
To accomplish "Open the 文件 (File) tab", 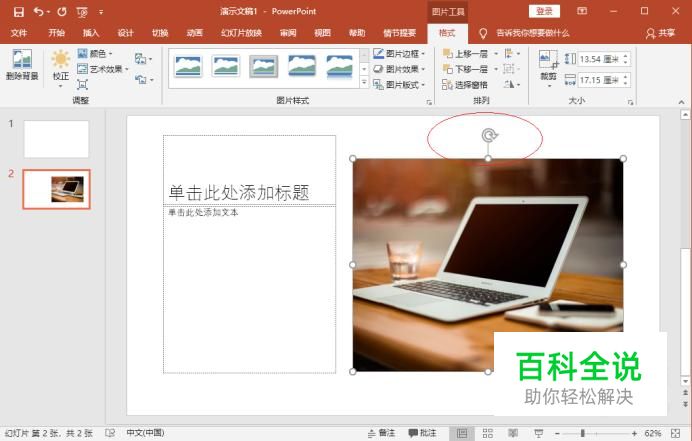I will (x=19, y=33).
